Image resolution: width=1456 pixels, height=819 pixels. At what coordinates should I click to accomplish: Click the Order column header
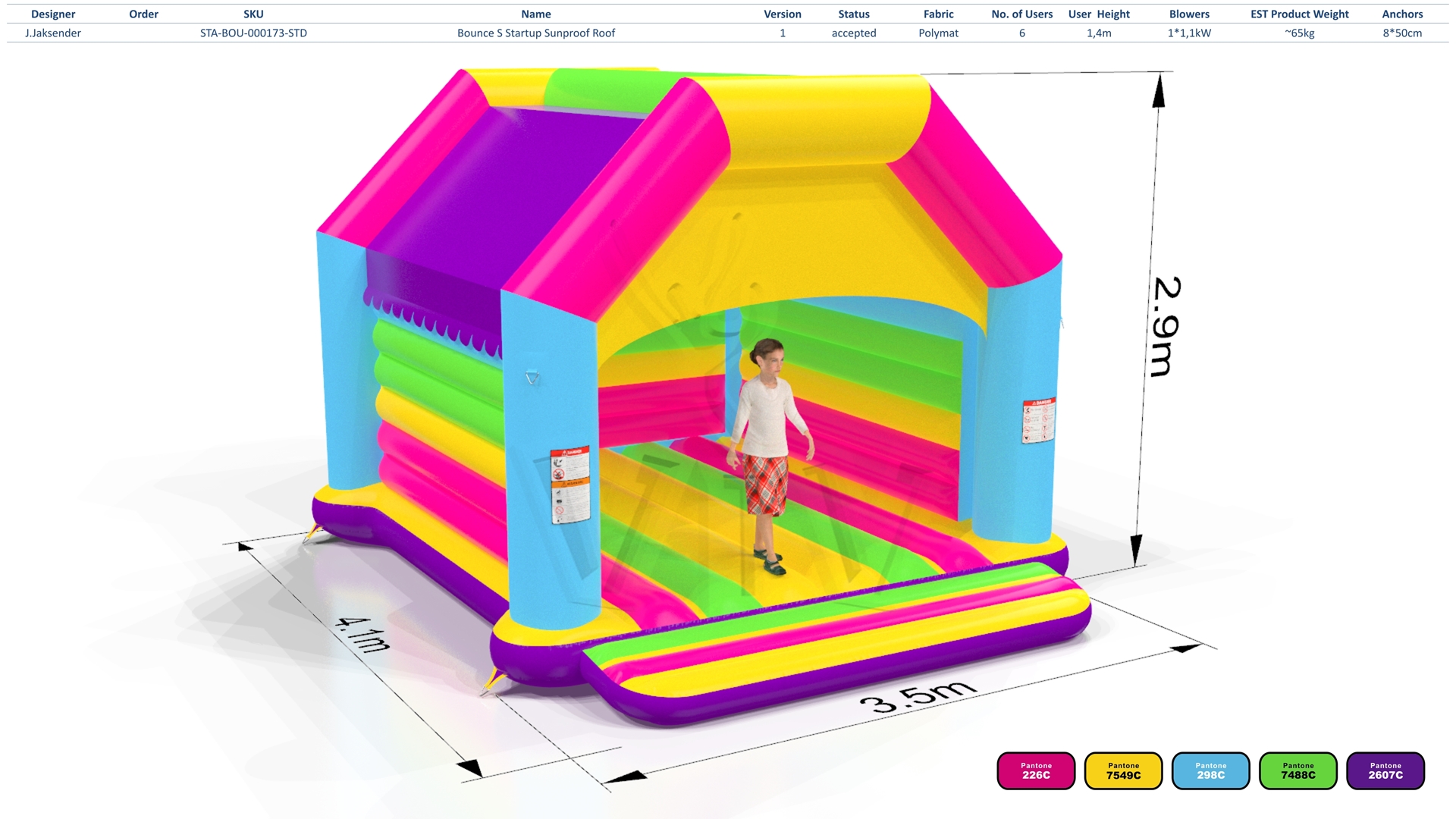coord(143,14)
